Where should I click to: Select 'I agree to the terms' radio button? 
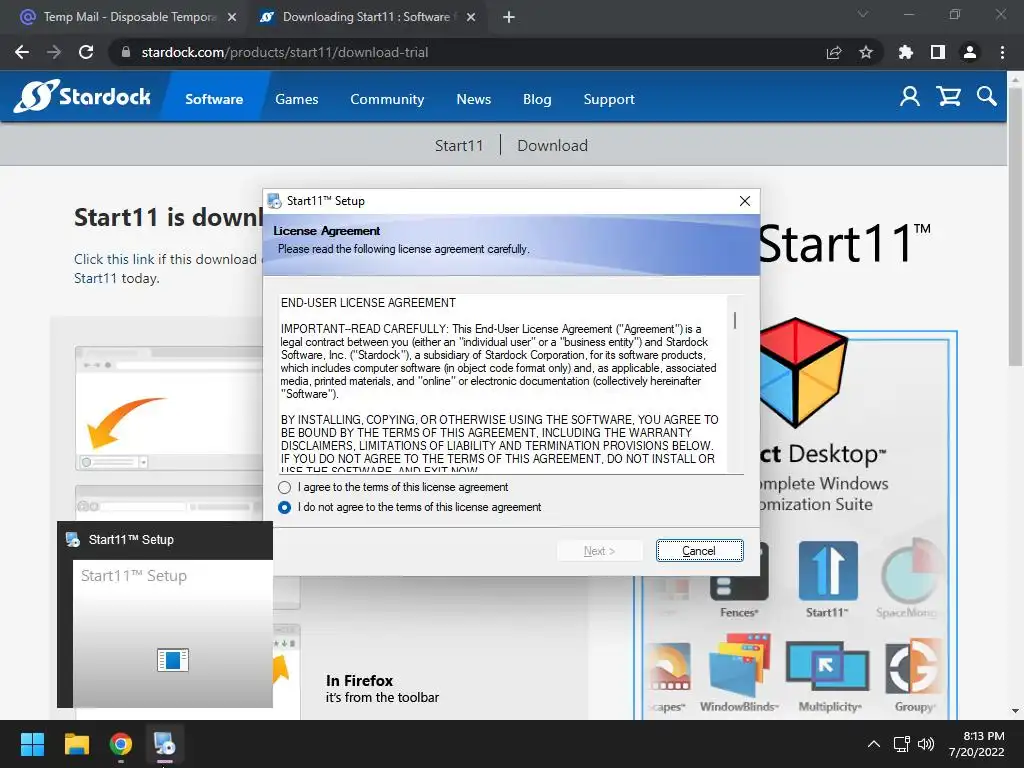click(x=284, y=487)
